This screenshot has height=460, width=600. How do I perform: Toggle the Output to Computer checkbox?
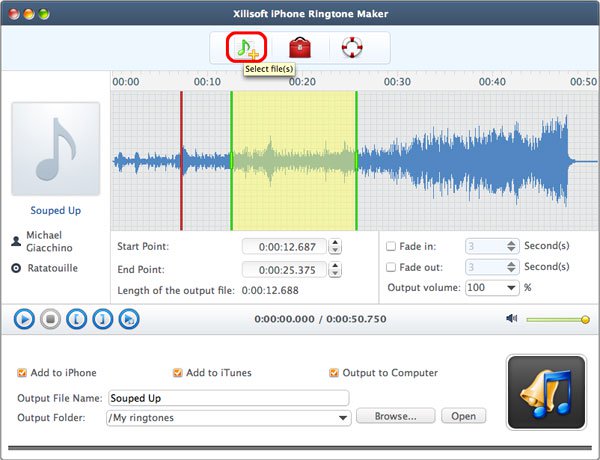334,373
